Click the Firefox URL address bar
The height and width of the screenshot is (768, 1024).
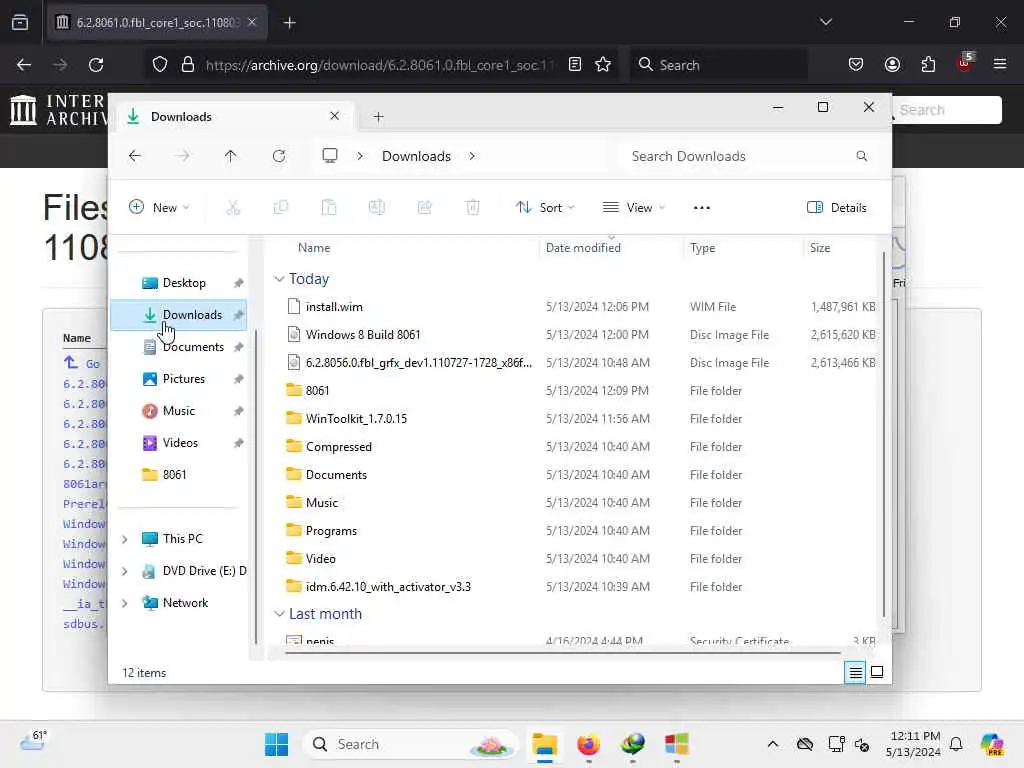point(379,65)
